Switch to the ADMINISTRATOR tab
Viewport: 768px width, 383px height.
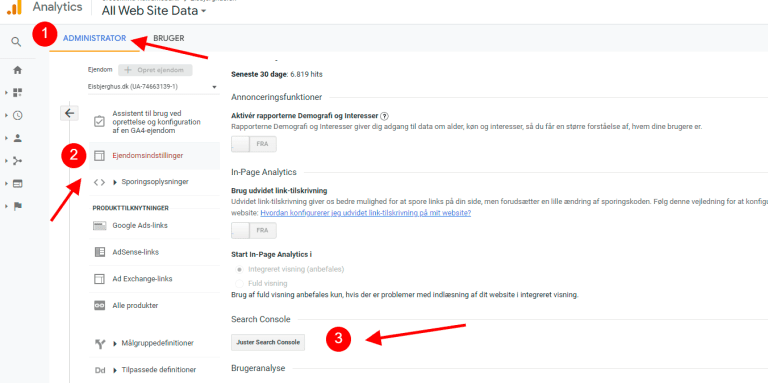click(x=95, y=38)
